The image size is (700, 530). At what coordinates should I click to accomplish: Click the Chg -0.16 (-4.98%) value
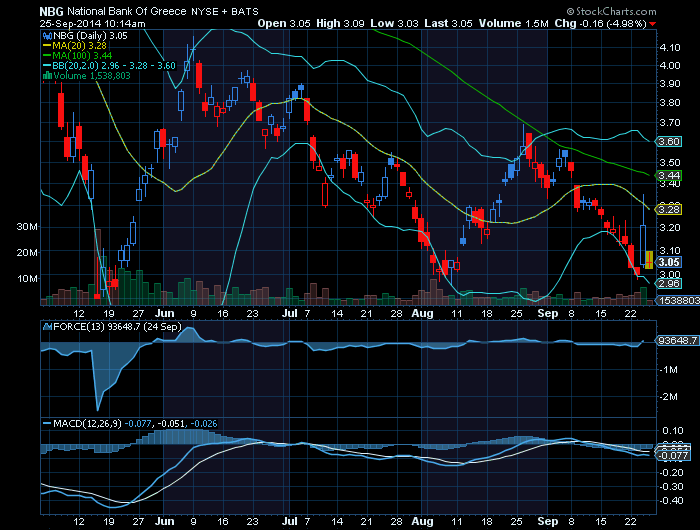(600, 23)
